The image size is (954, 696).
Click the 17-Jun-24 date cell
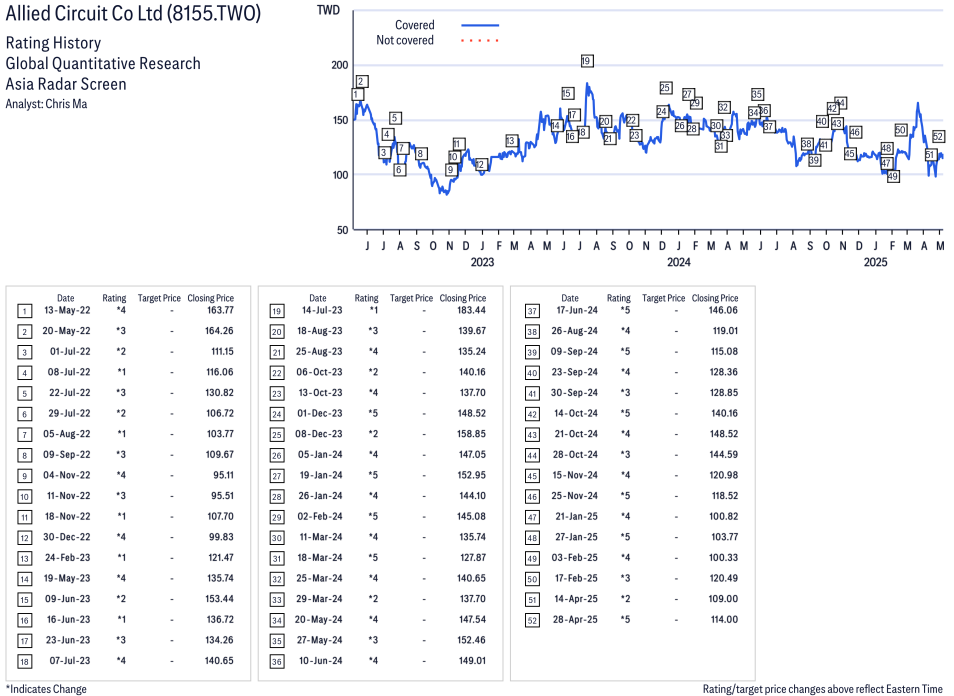[x=577, y=310]
